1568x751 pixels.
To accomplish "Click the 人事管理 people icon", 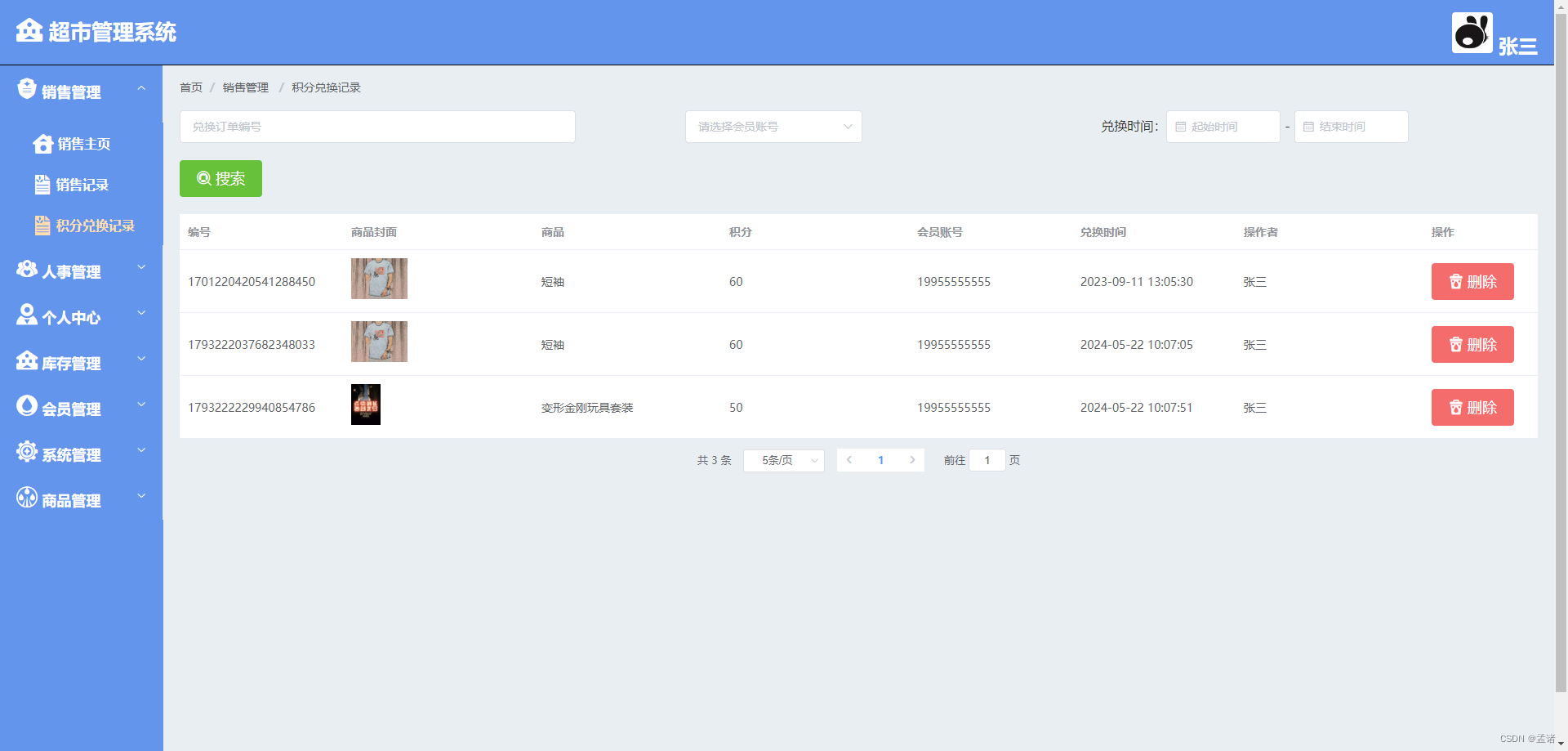I will 27,269.
